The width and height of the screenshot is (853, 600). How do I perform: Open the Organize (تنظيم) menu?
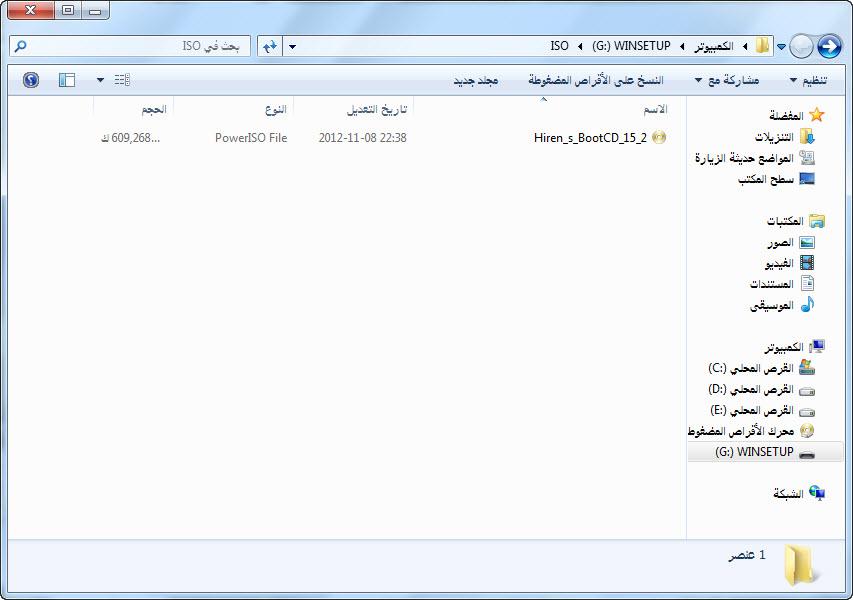[x=809, y=81]
